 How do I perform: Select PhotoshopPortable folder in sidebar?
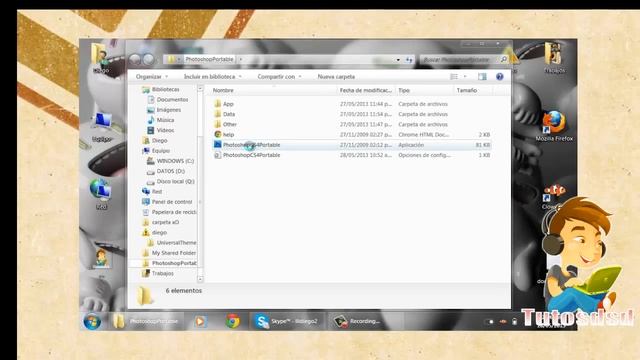[x=169, y=263]
